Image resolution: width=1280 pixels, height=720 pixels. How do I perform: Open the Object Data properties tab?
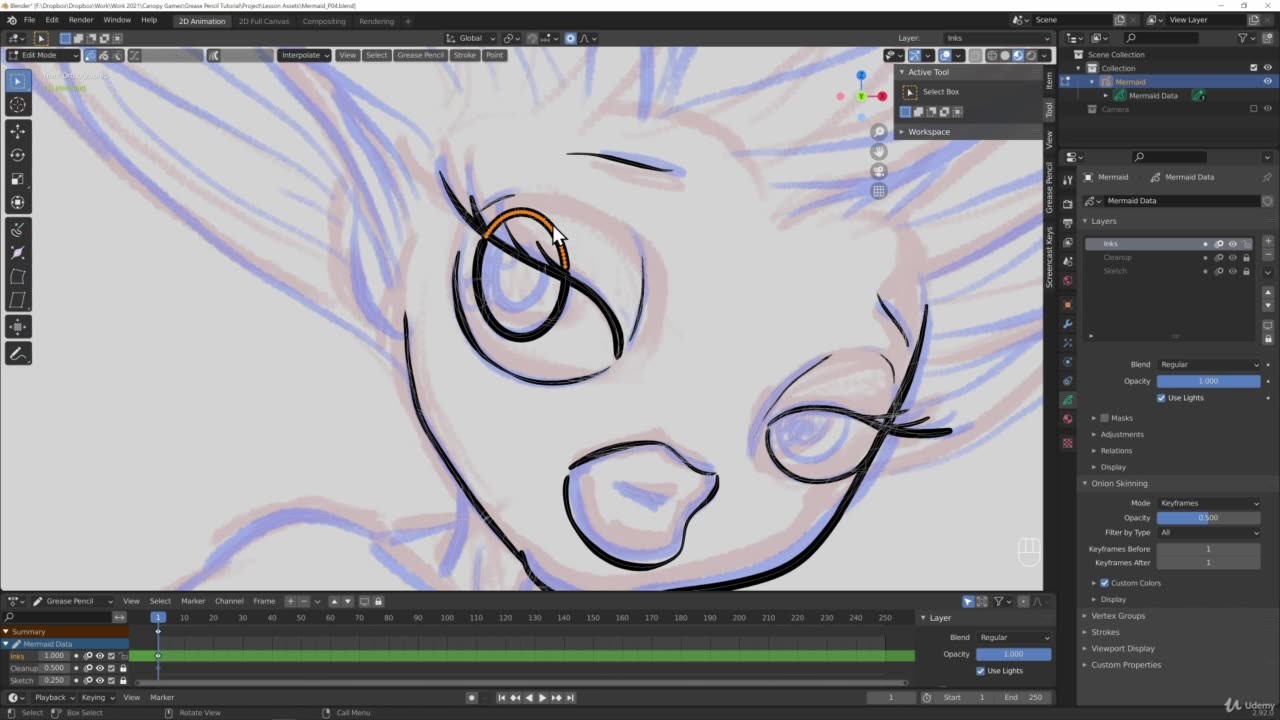1068,400
